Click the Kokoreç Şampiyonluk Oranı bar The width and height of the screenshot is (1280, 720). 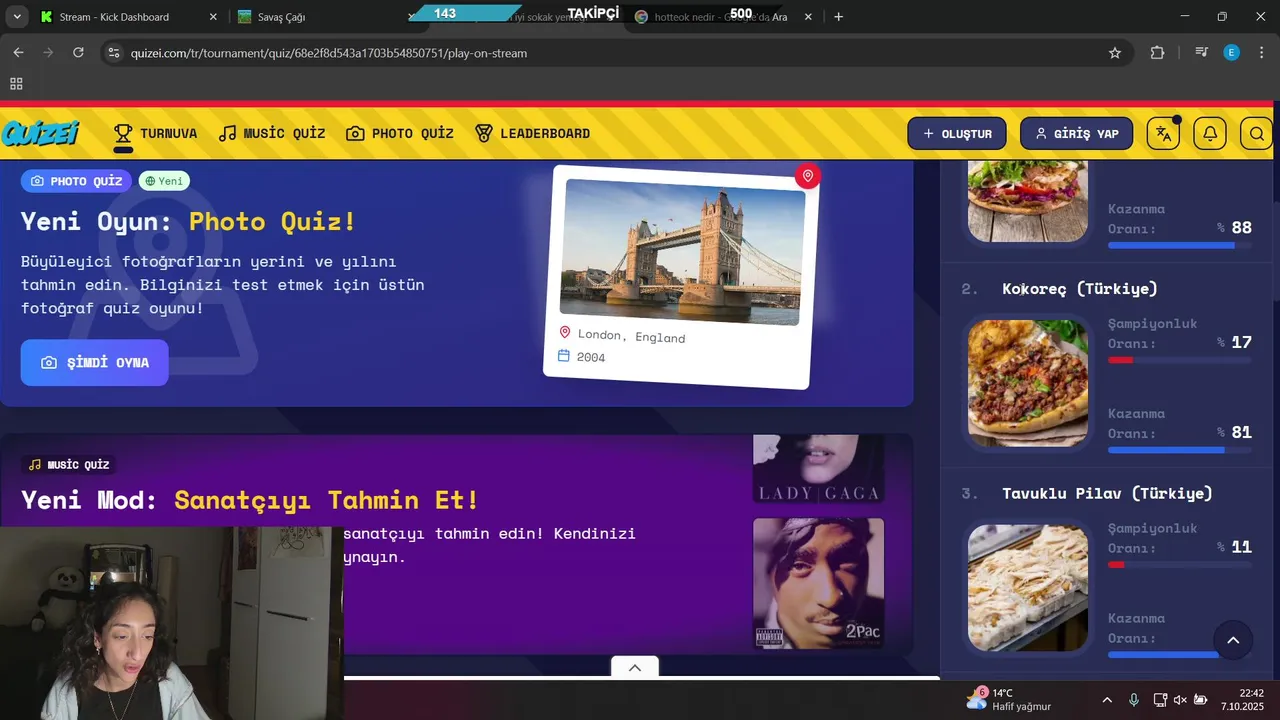pos(1180,360)
